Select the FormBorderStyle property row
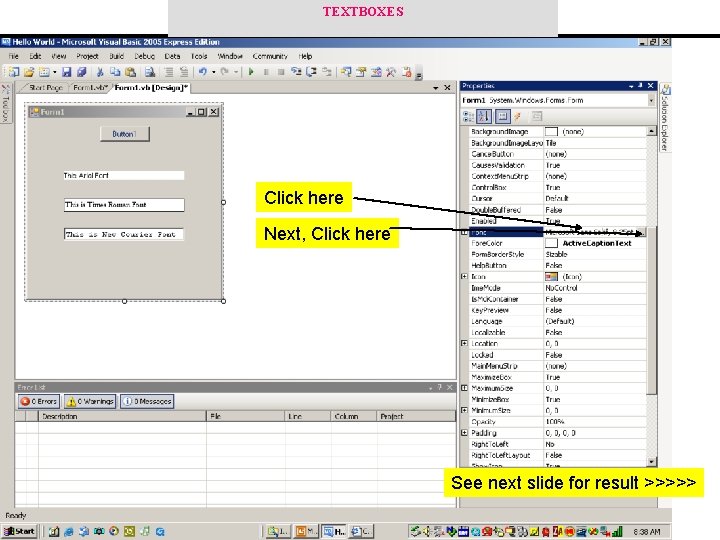 (x=553, y=254)
